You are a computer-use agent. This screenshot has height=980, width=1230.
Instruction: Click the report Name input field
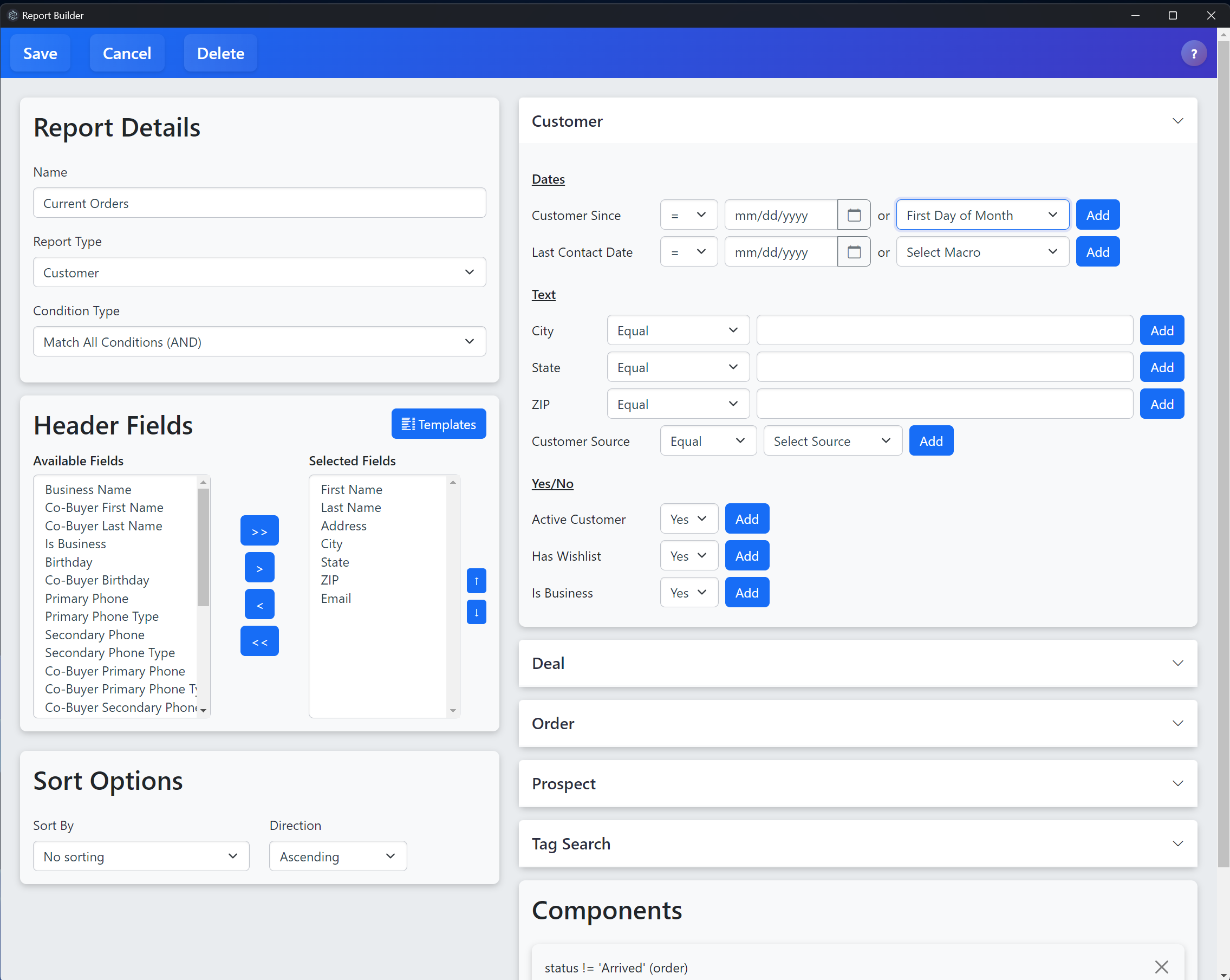259,203
